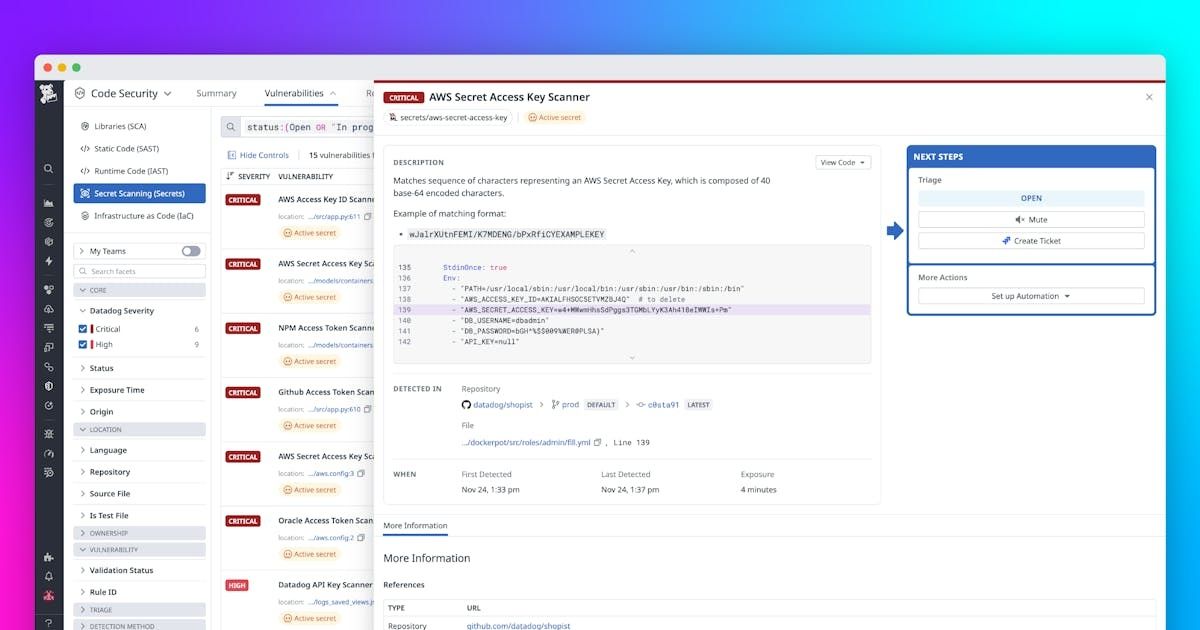The image size is (1200, 630).
Task: Uncheck the Critical severity checkbox
Action: 83,329
